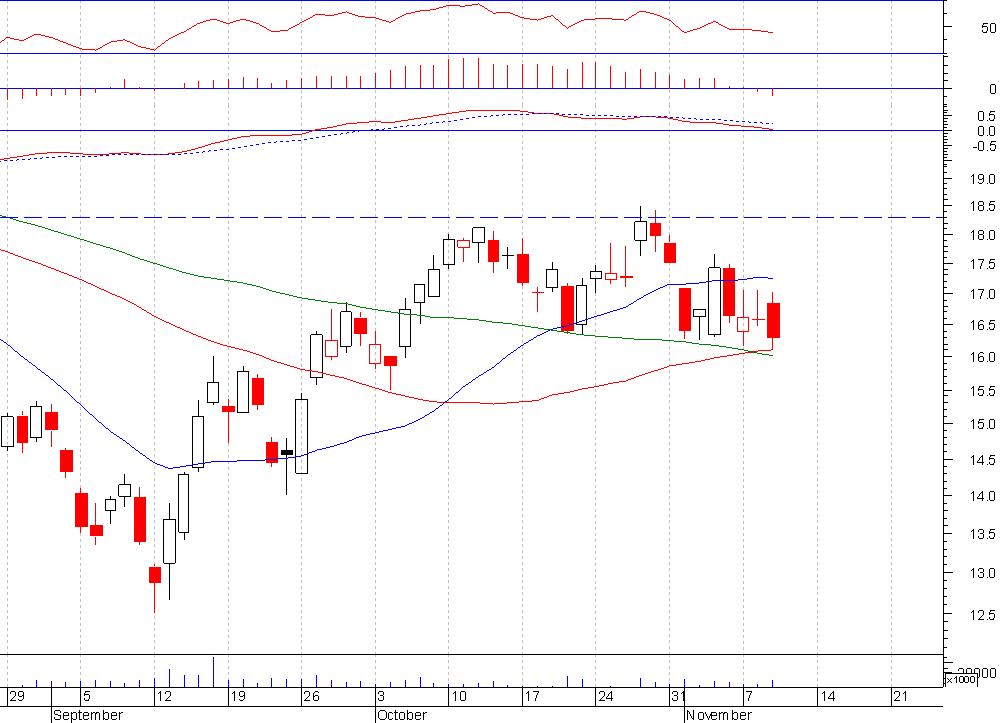Click the price label '13.5' on scale
The height and width of the screenshot is (723, 1000).
[x=982, y=534]
